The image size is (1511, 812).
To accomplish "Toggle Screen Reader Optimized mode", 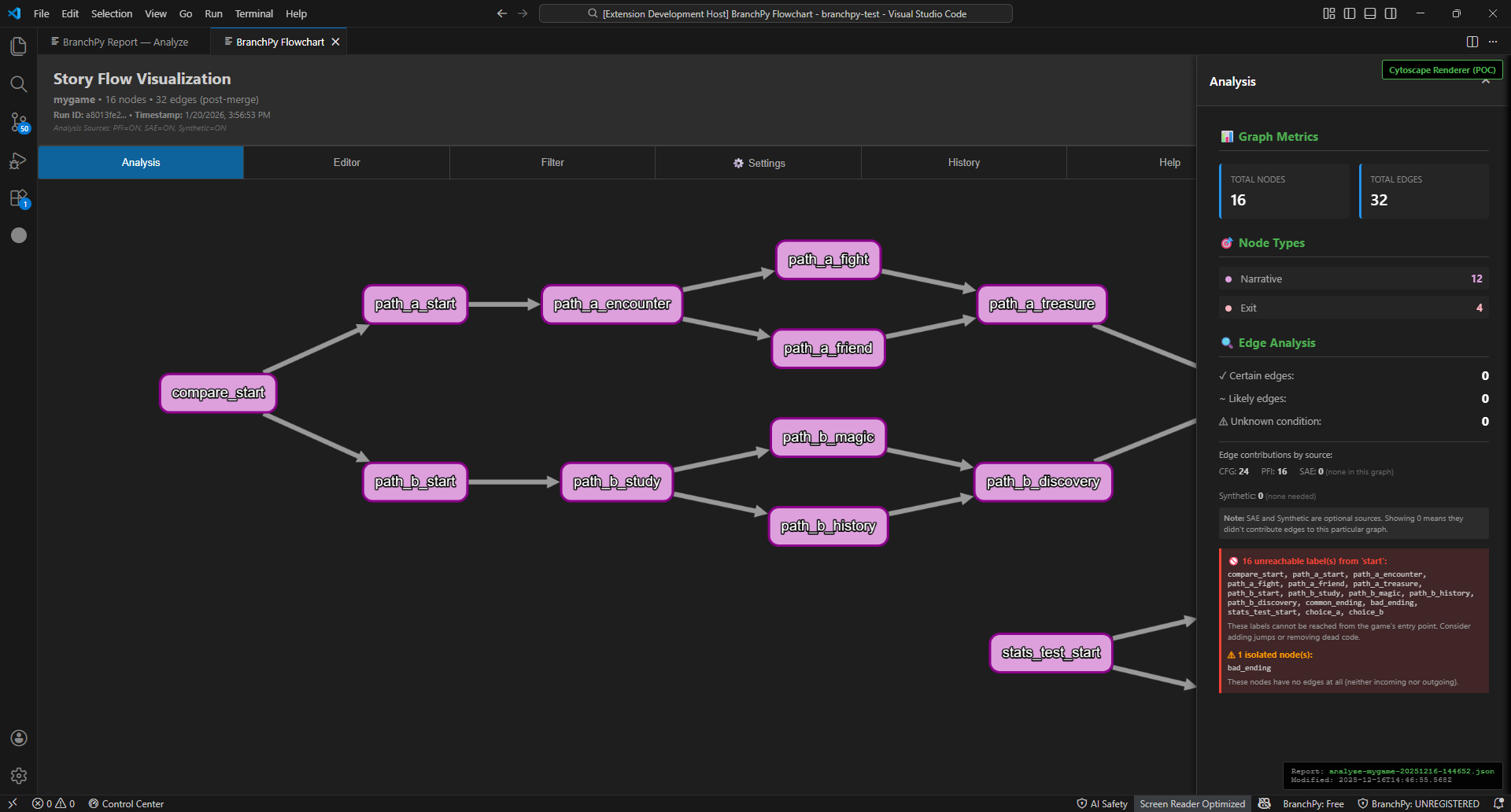I will 1192,803.
